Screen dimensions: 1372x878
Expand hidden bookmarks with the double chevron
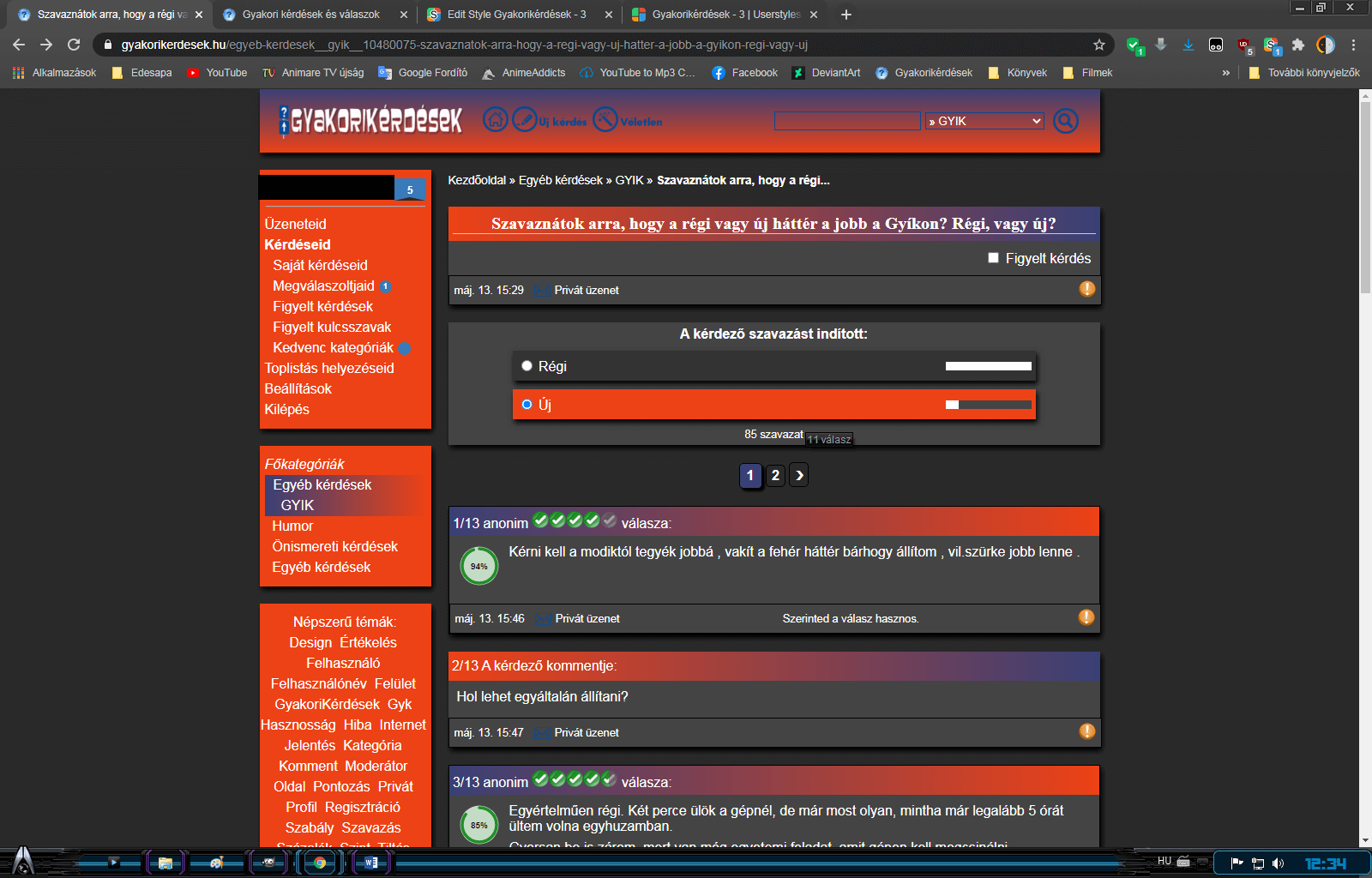coord(1226,73)
